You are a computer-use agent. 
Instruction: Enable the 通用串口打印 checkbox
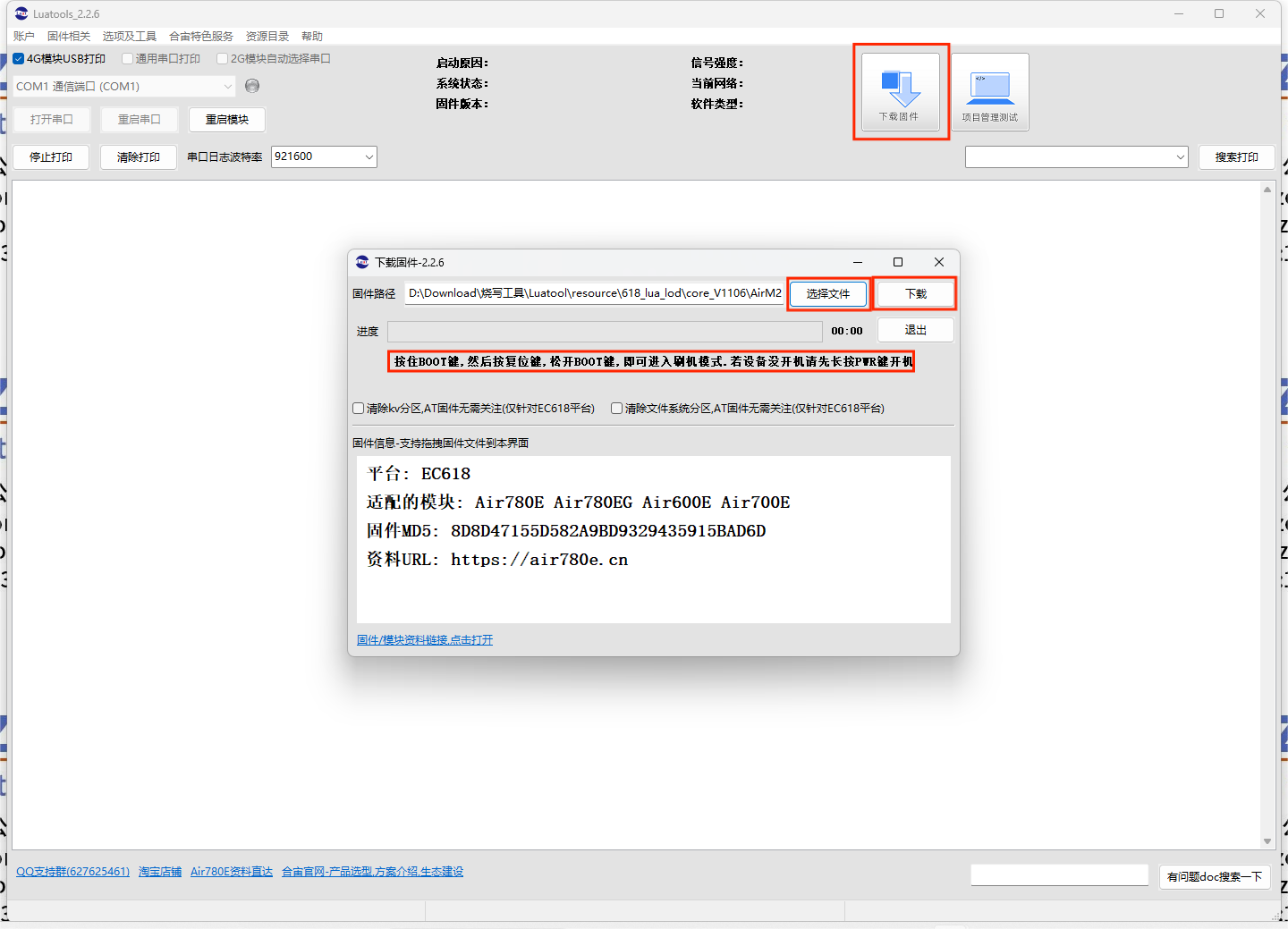pos(127,59)
